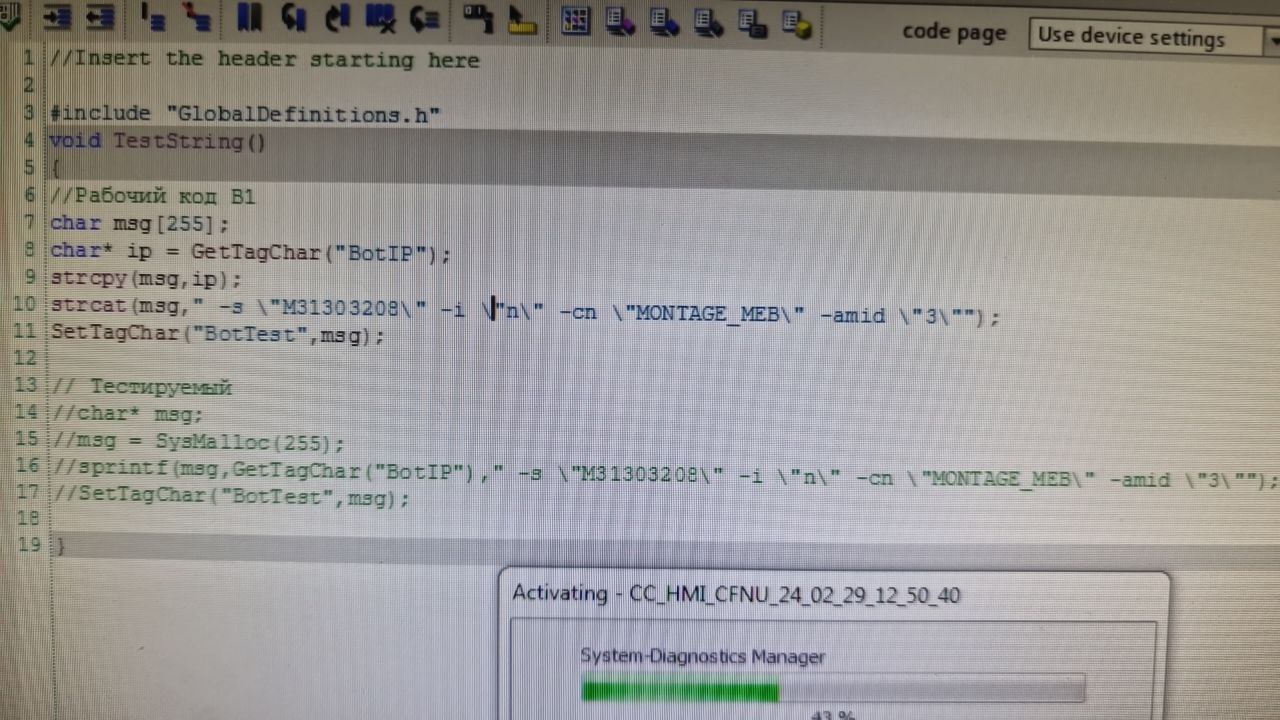Click the '// Тестируемый' comment line
The image size is (1280, 720).
[141, 386]
